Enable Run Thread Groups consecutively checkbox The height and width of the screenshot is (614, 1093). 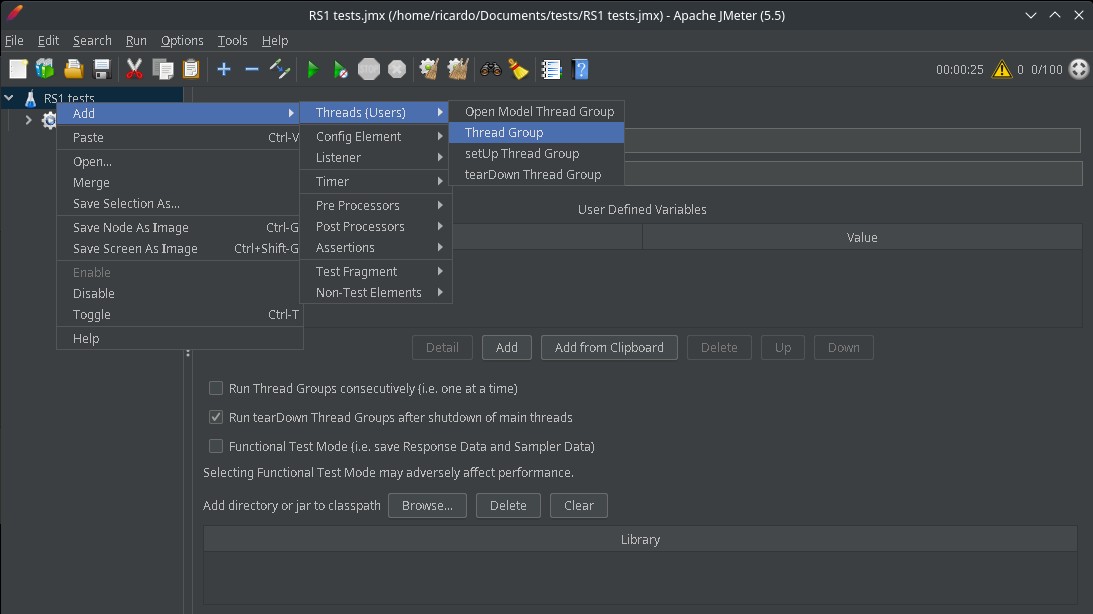(x=216, y=388)
